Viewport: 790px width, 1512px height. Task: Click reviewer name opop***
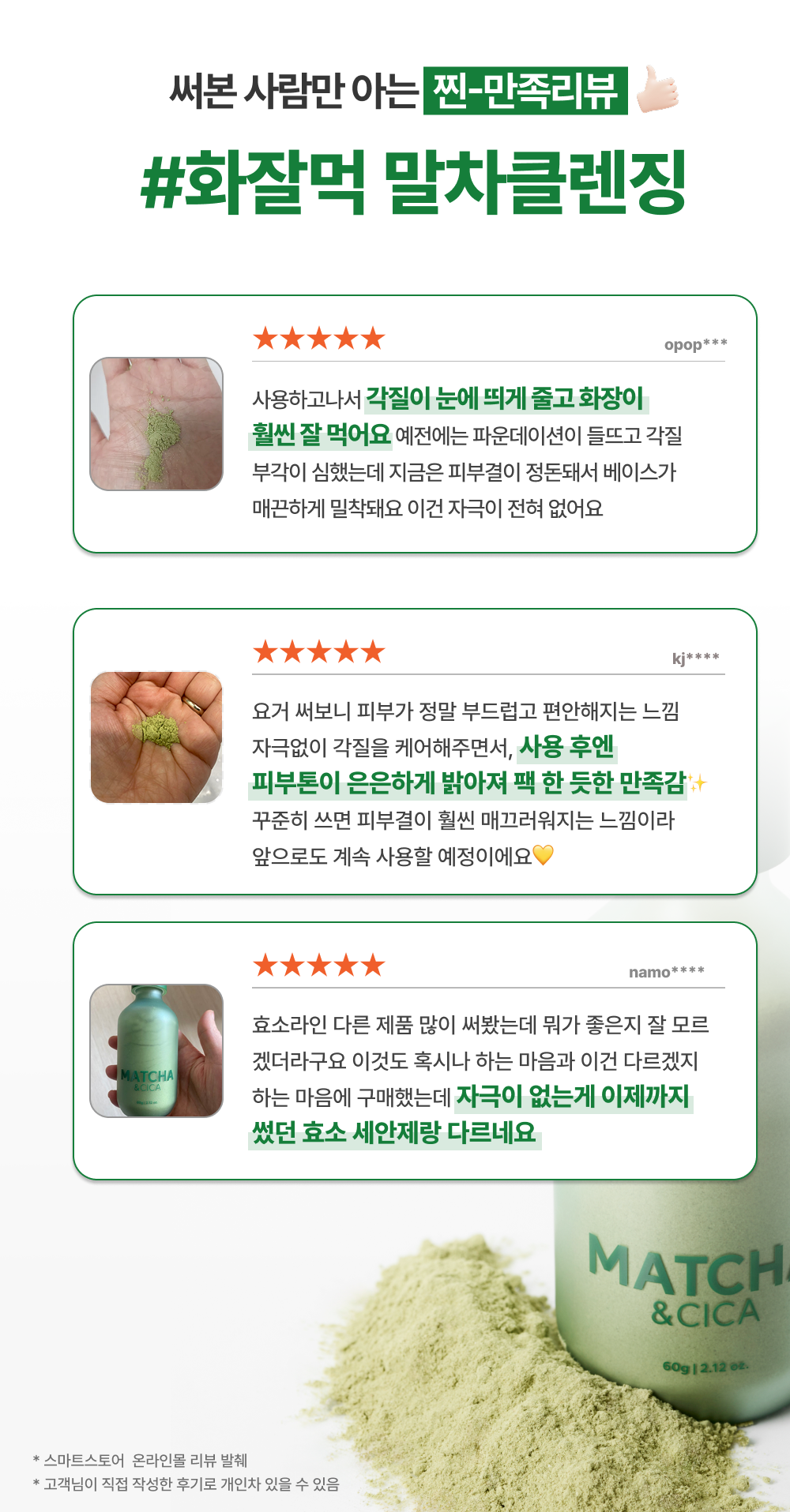point(695,344)
